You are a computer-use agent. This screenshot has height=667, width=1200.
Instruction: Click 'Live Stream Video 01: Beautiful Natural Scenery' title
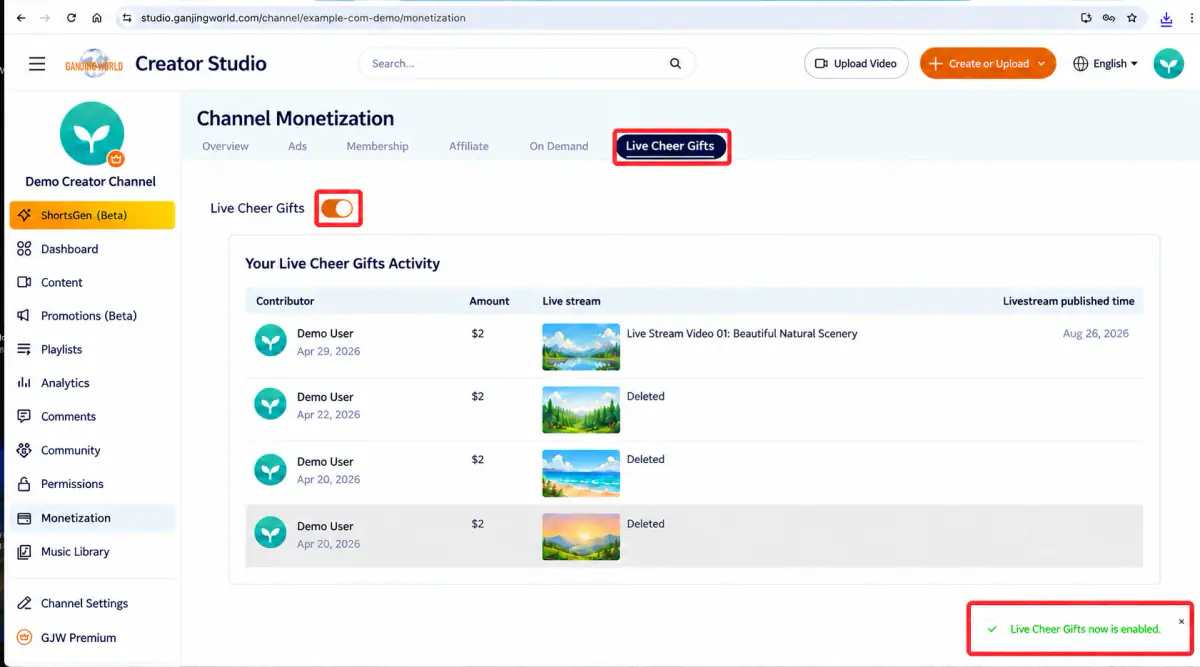pyautogui.click(x=742, y=334)
